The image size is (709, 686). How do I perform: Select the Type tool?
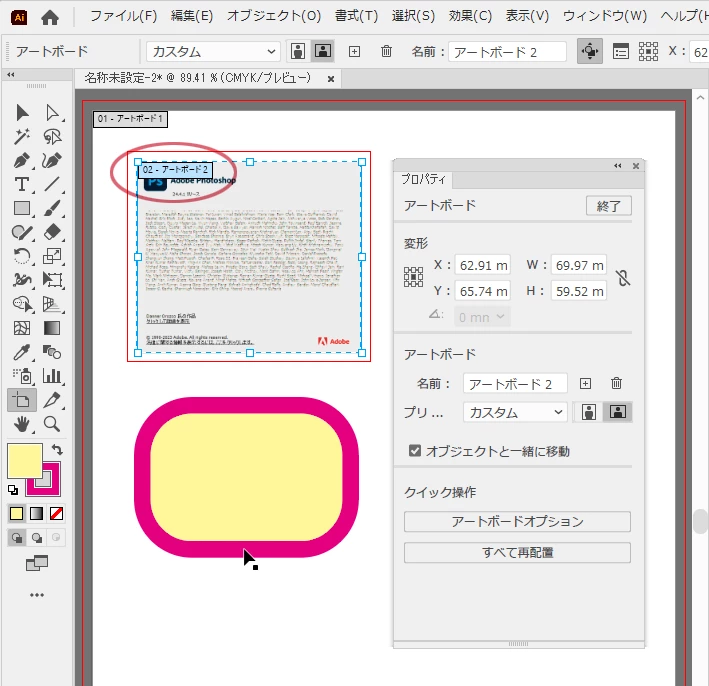pyautogui.click(x=22, y=185)
